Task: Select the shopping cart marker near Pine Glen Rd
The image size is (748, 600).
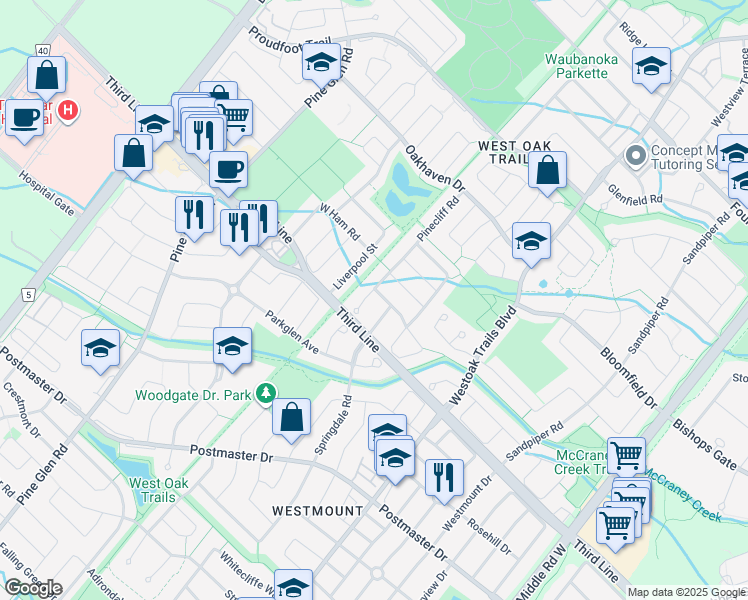Action: [234, 119]
